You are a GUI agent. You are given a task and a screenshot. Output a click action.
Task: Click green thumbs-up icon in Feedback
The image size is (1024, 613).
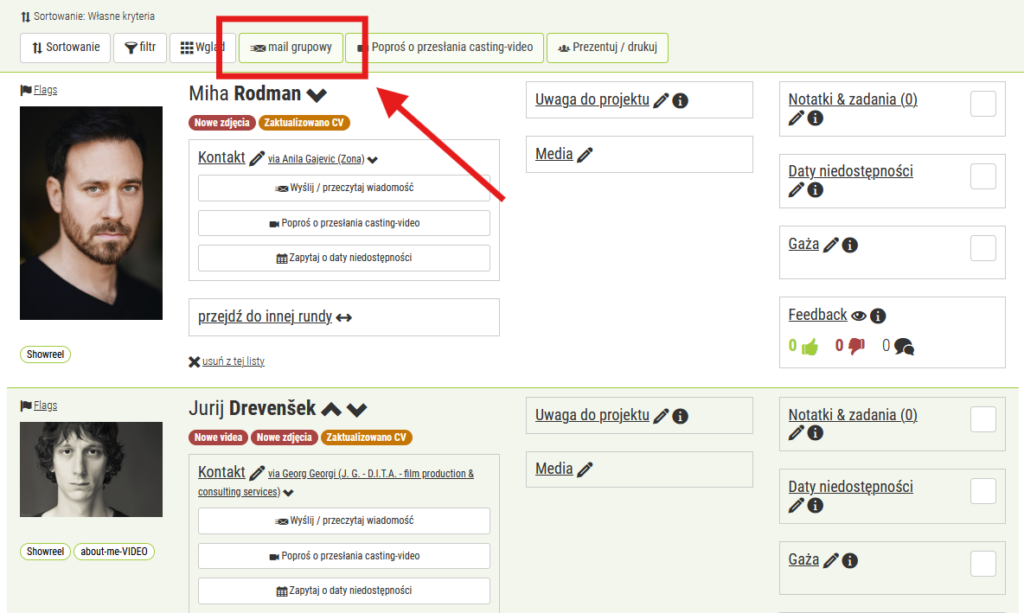coord(809,347)
